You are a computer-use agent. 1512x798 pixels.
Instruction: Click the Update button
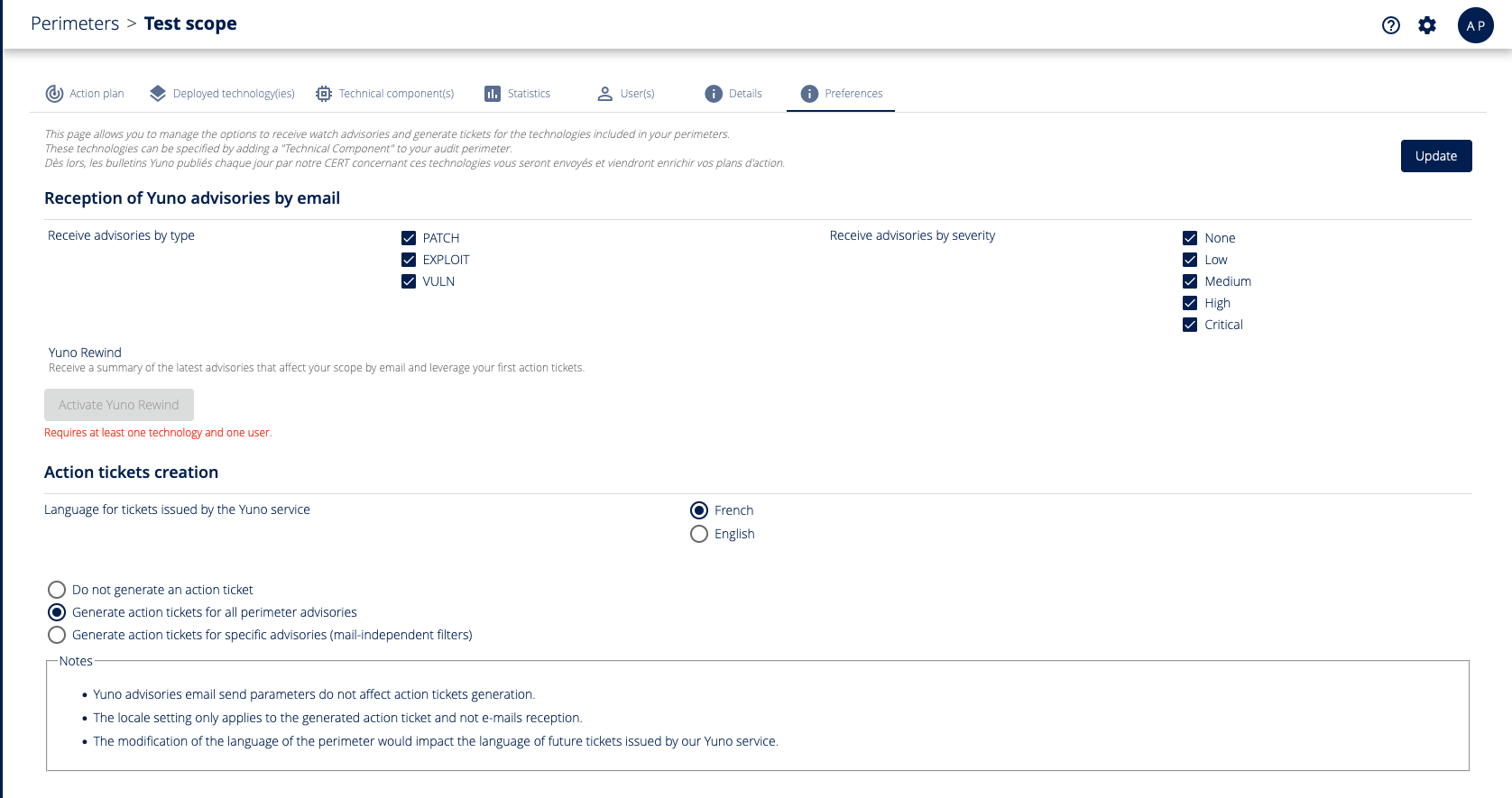(1436, 156)
